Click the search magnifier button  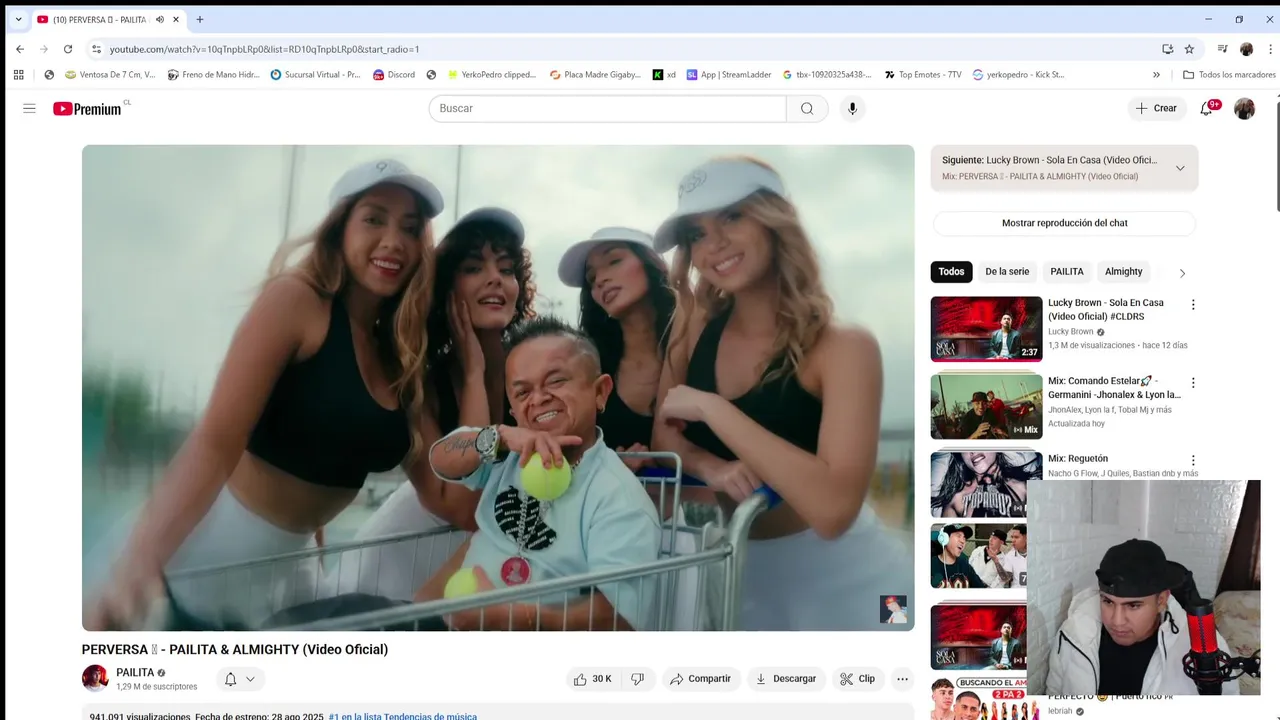807,108
